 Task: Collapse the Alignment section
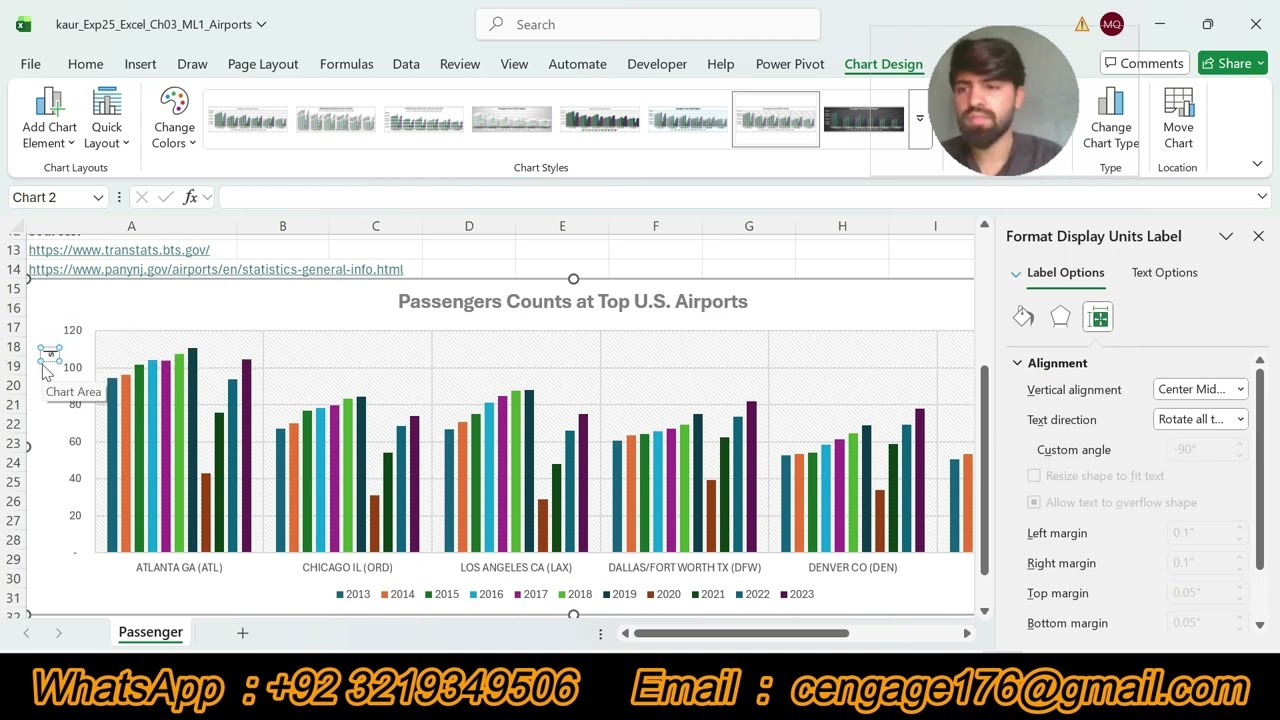[1017, 363]
